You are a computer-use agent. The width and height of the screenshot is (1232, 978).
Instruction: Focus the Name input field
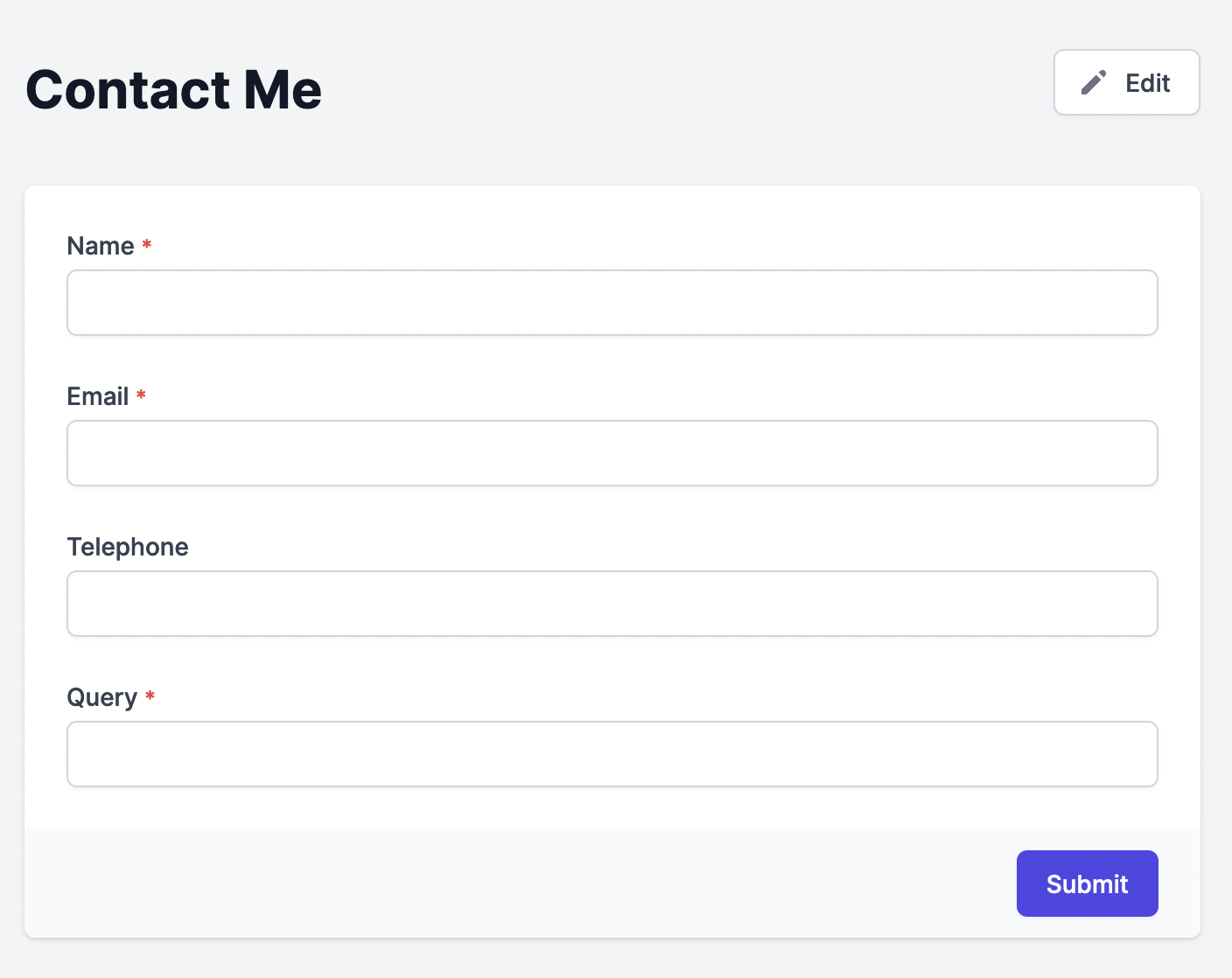point(612,303)
